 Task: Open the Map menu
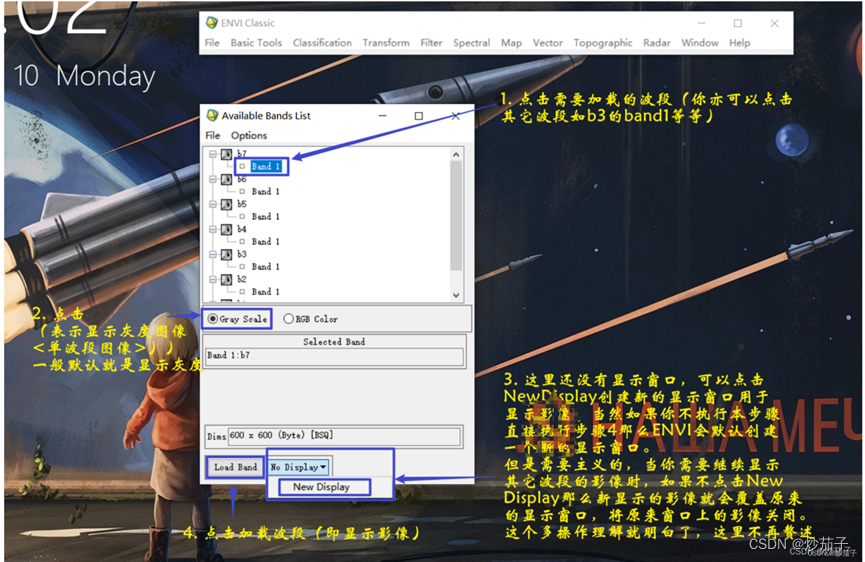pyautogui.click(x=511, y=42)
